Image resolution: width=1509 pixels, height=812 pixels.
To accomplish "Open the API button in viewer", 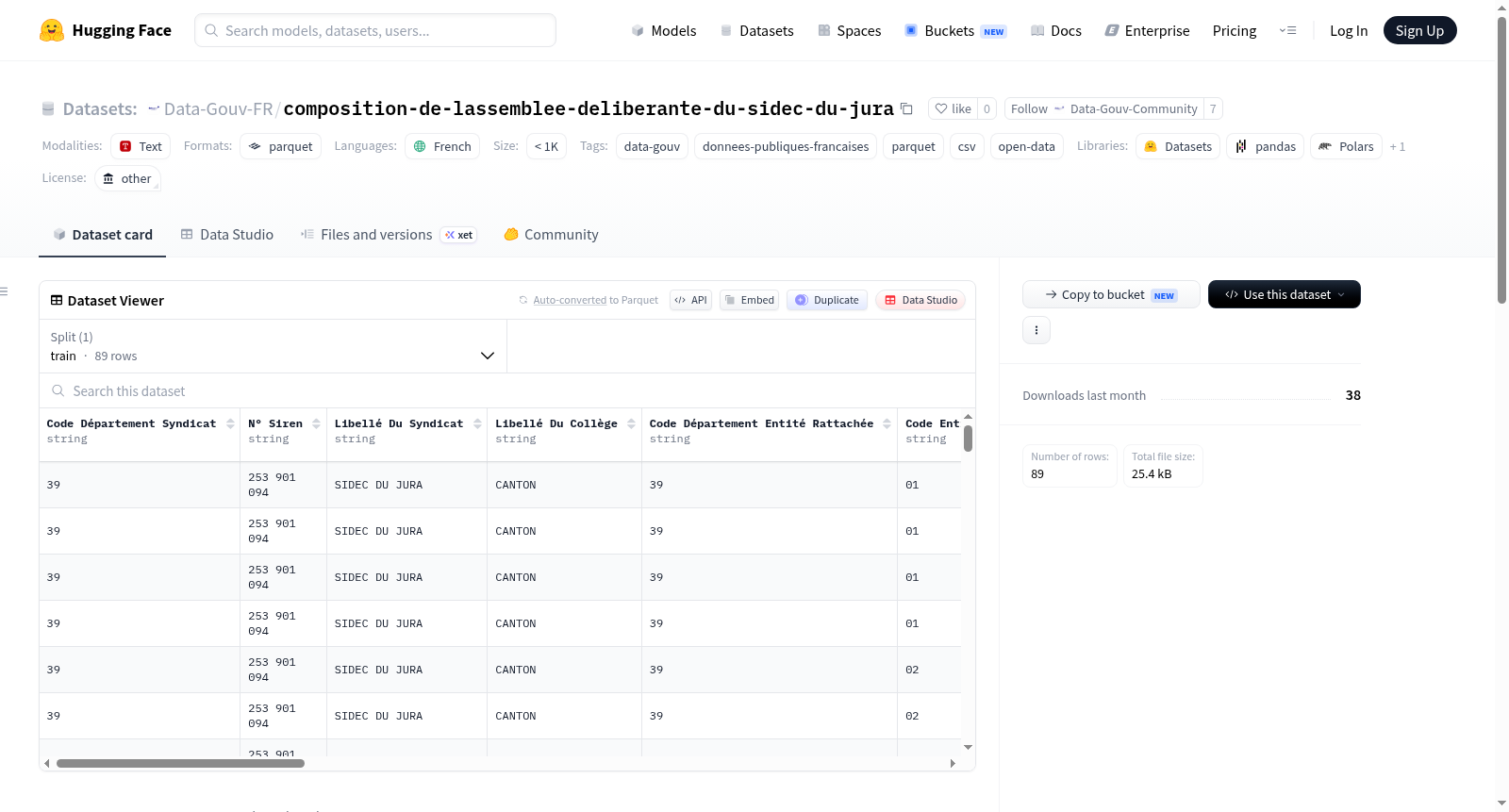I will (x=690, y=300).
